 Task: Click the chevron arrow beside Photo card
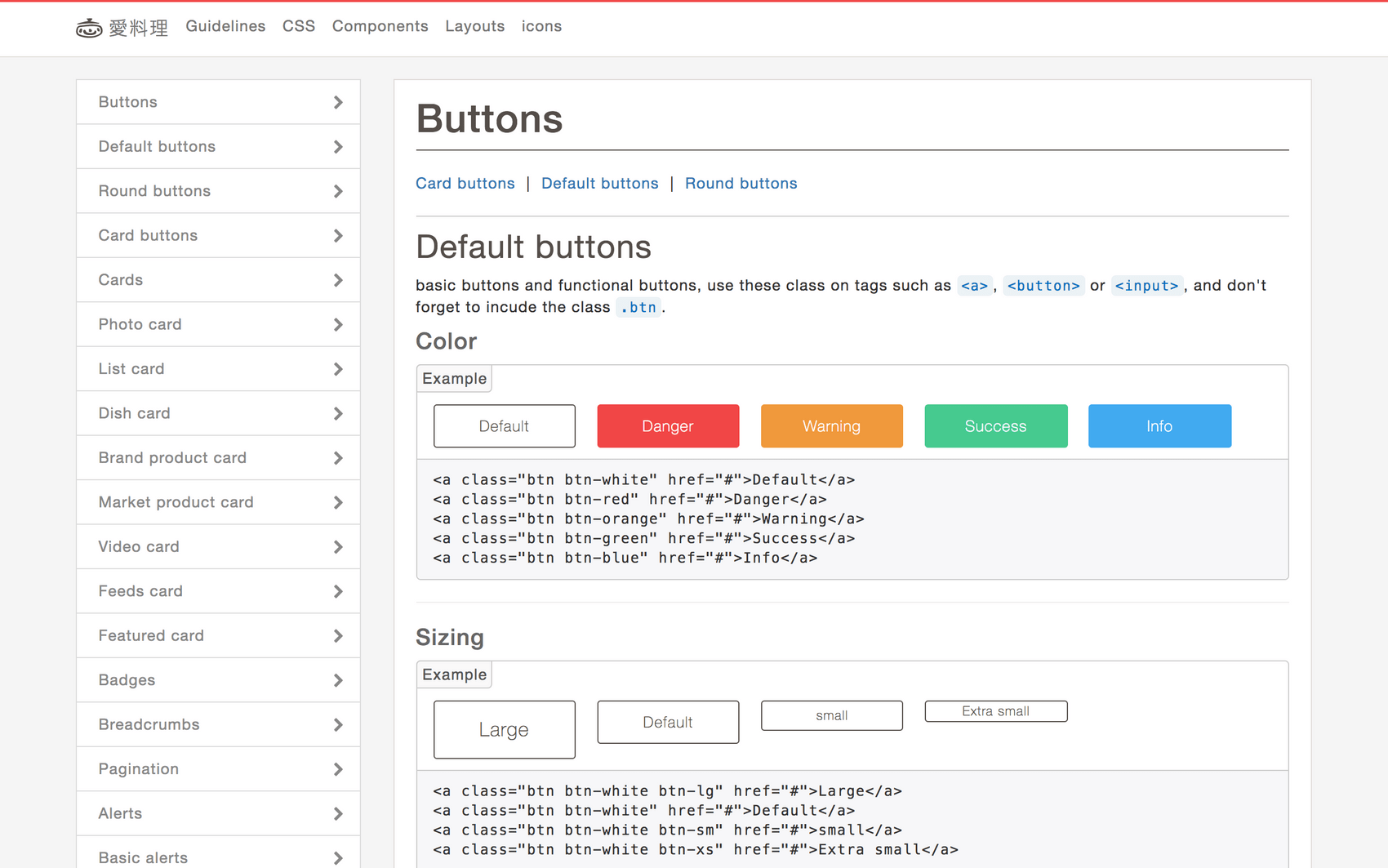[338, 325]
